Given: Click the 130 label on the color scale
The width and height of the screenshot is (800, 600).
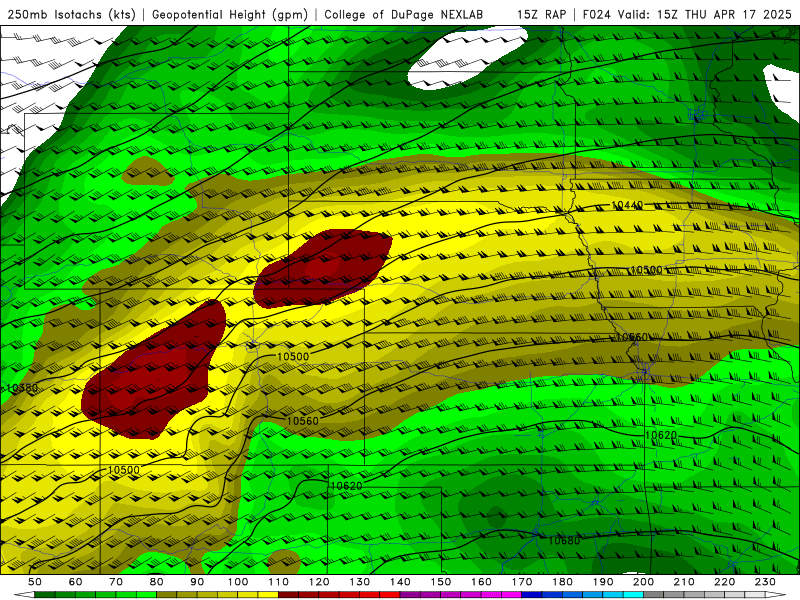Looking at the screenshot, I should pyautogui.click(x=360, y=582).
